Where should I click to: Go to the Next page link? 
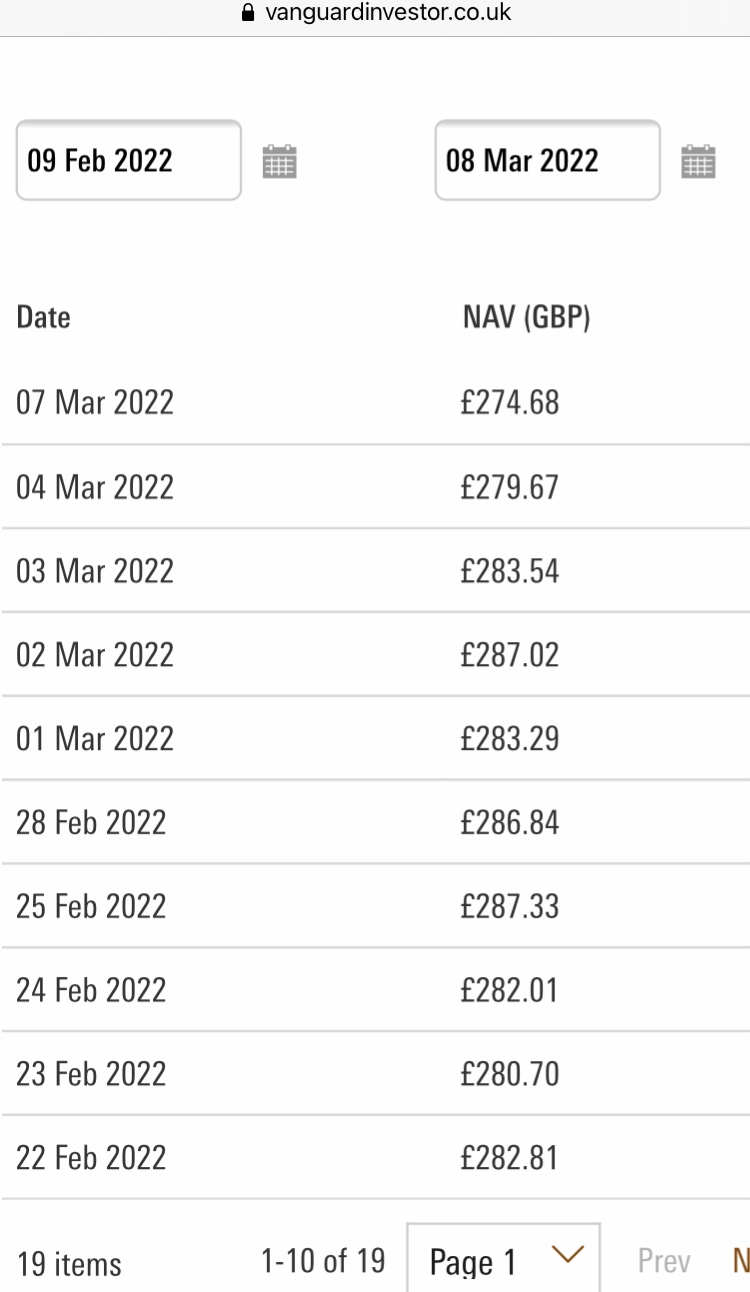741,1262
